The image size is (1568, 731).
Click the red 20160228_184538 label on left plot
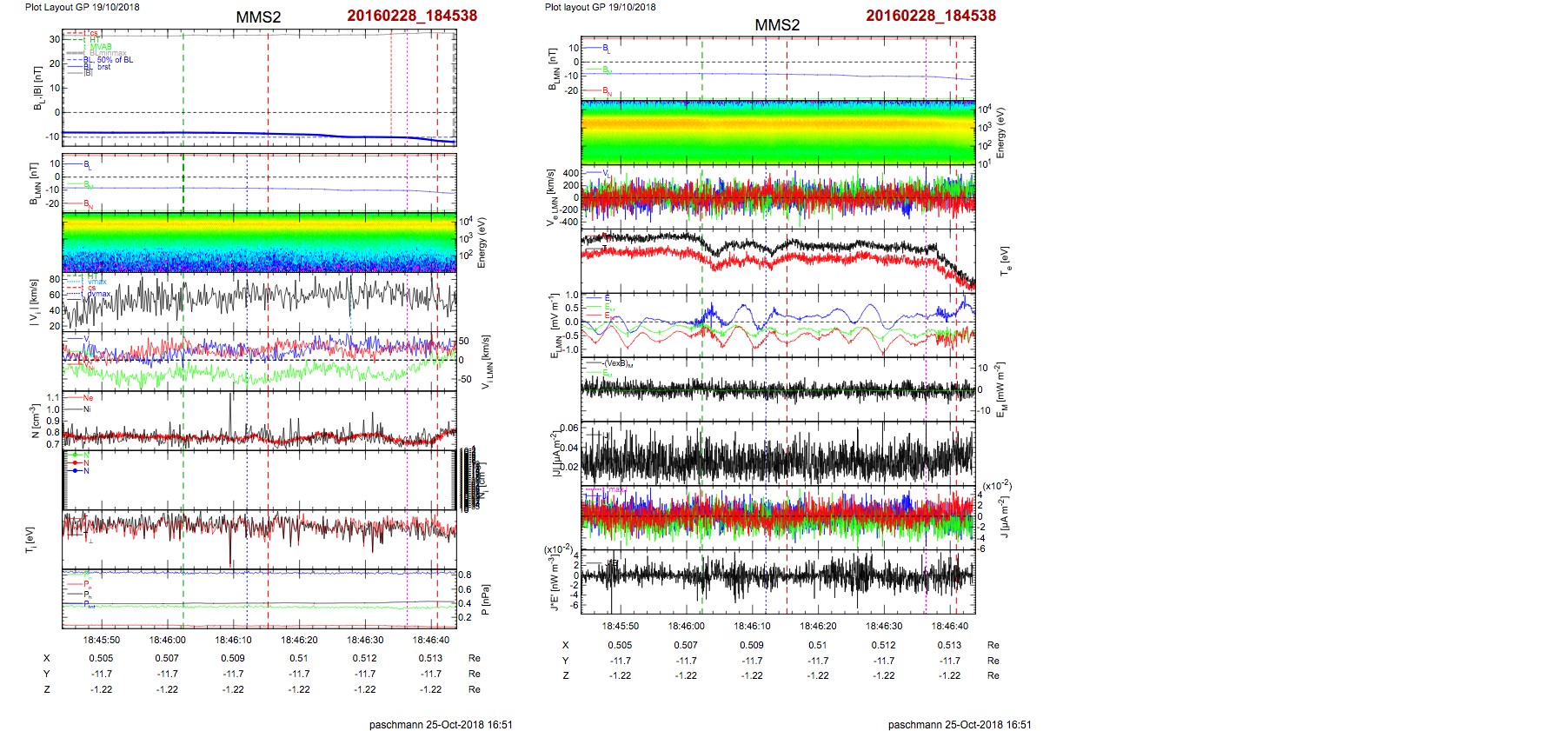coord(412,16)
